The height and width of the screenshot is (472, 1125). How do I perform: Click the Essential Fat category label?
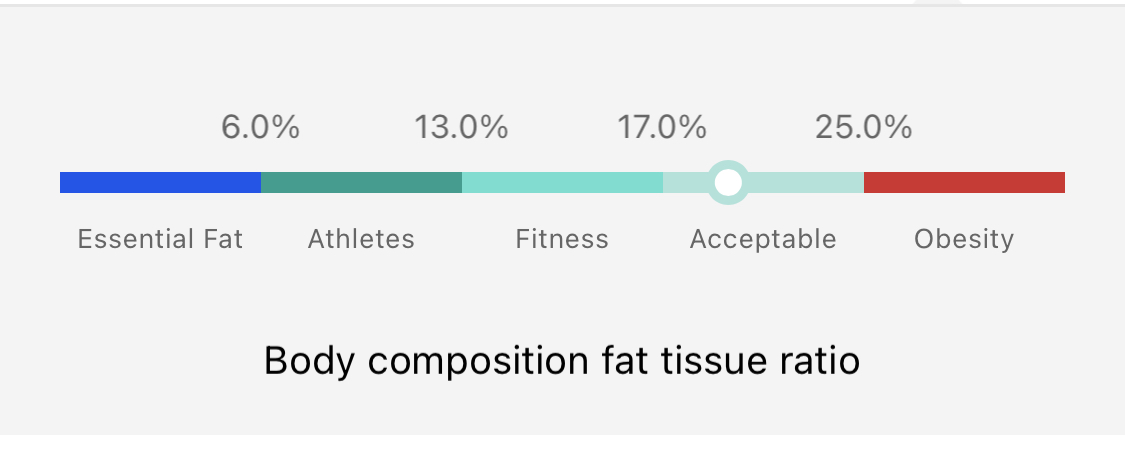coord(160,240)
